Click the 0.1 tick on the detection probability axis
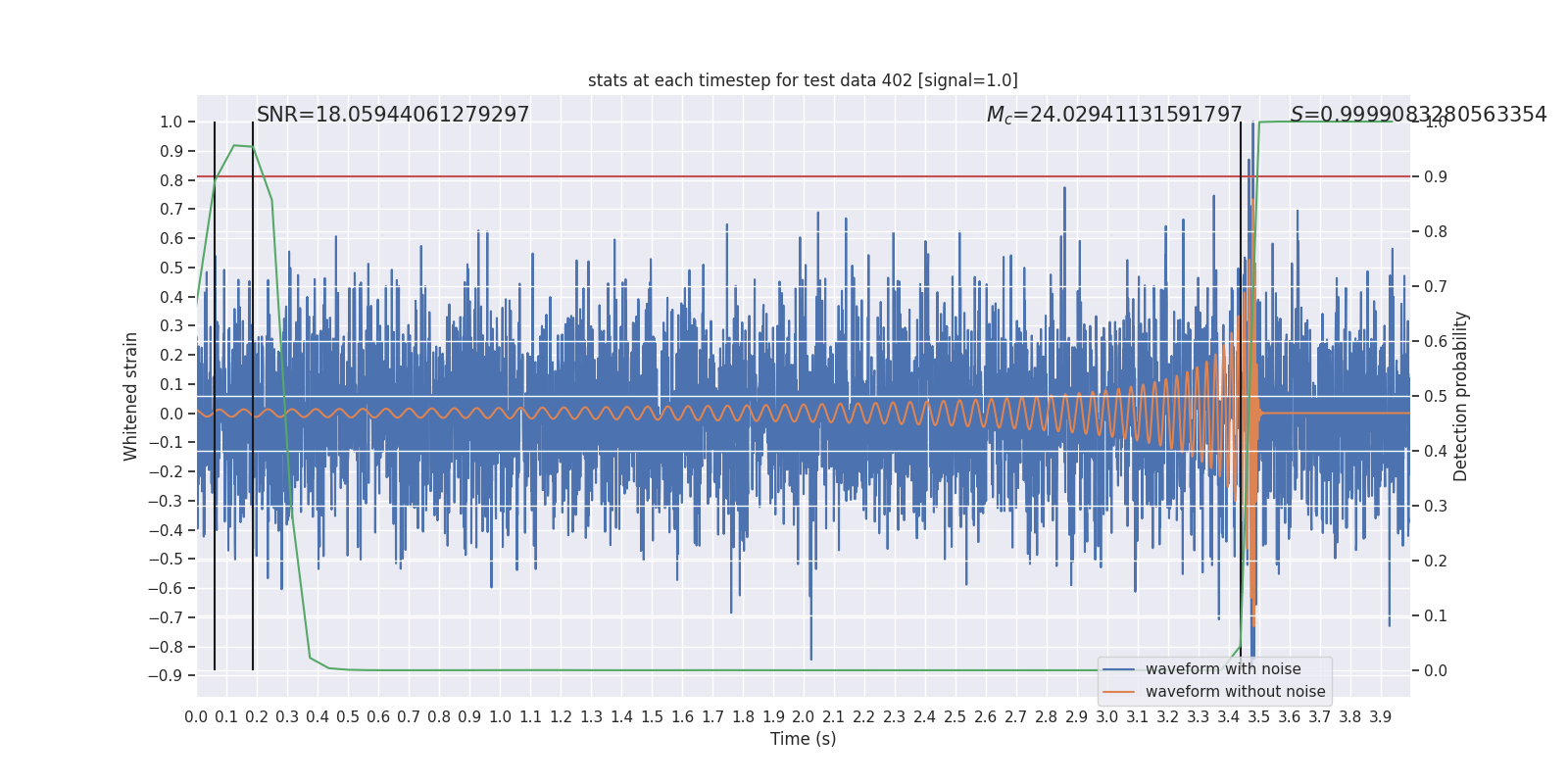The image size is (1568, 784). point(1435,616)
